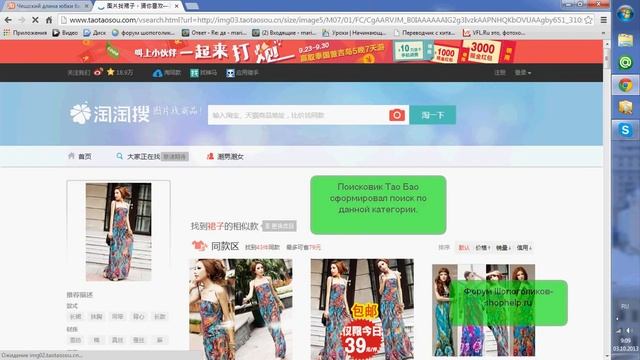640x360 pixels.
Task: Click the grey tag beside 大家正在找
Action: point(175,157)
